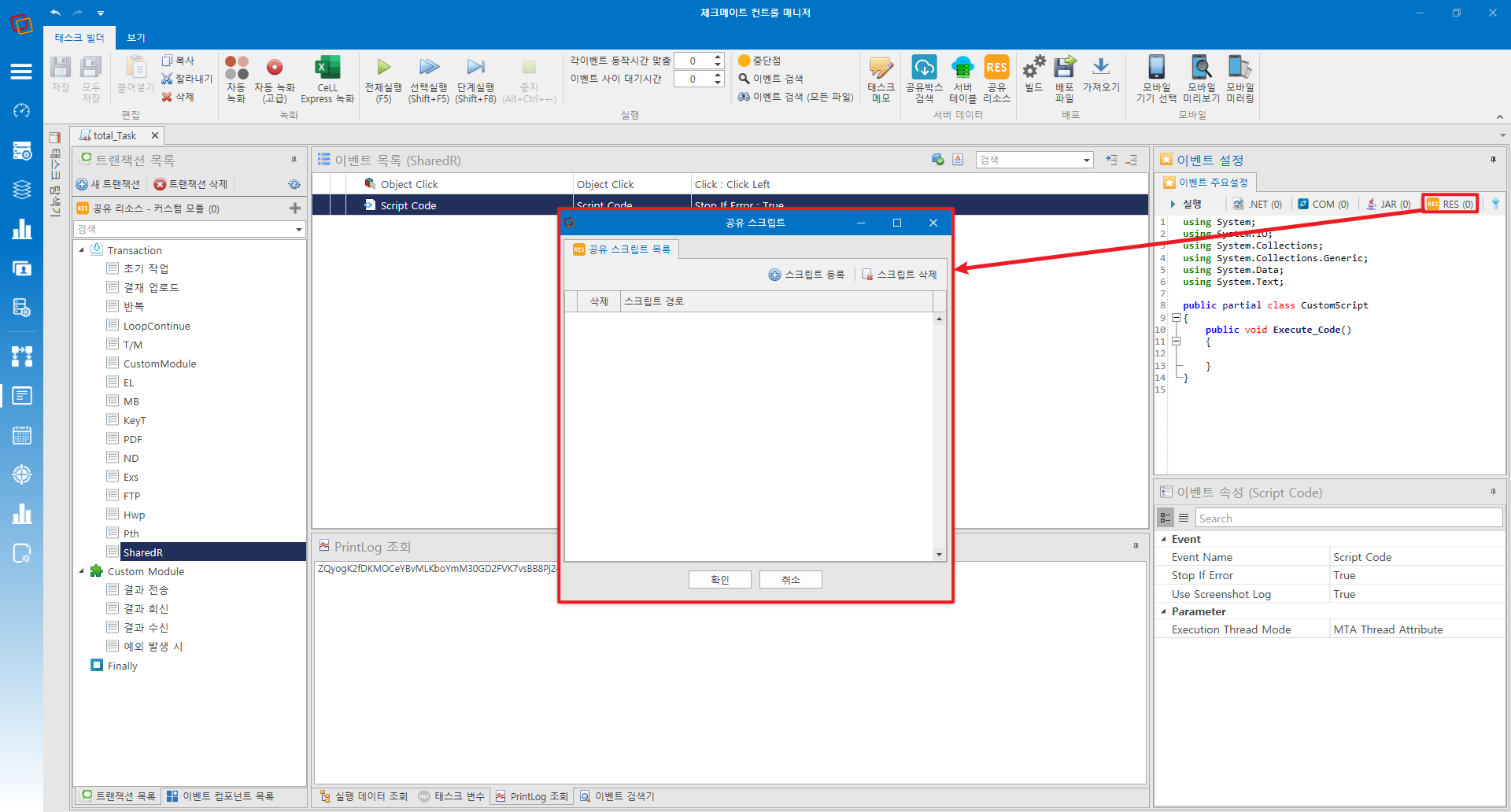
Task: Click 확인 button in dialog
Action: pyautogui.click(x=720, y=580)
